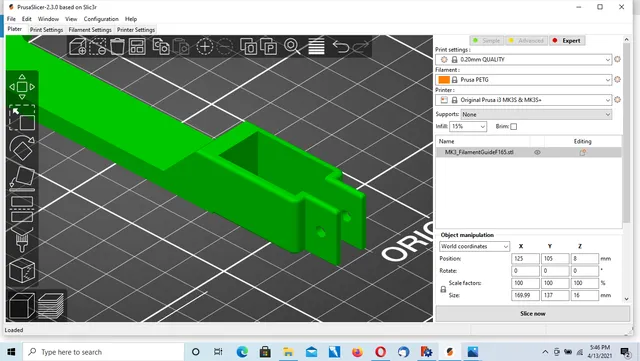This screenshot has width=640, height=361.
Task: Open the Print Settings tab
Action: click(47, 30)
